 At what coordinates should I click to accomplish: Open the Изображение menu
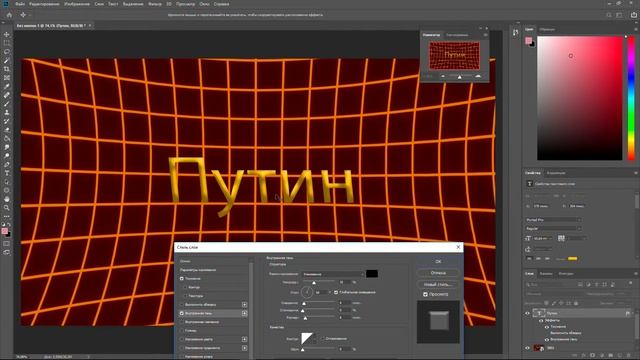(77, 4)
